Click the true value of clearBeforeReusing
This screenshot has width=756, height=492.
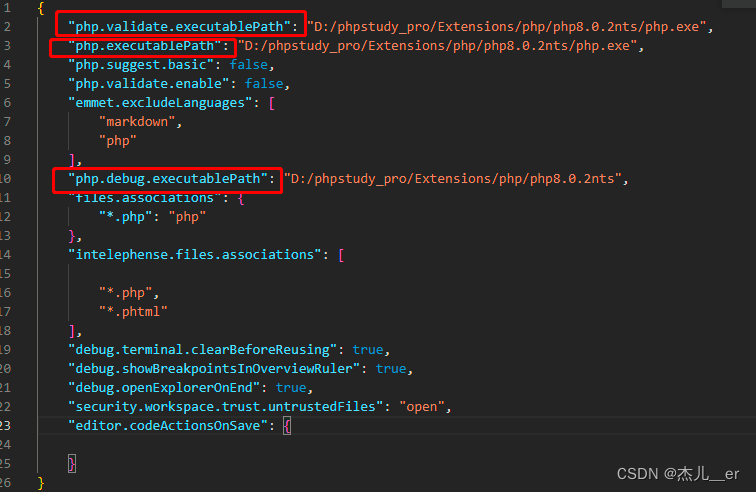tap(368, 350)
